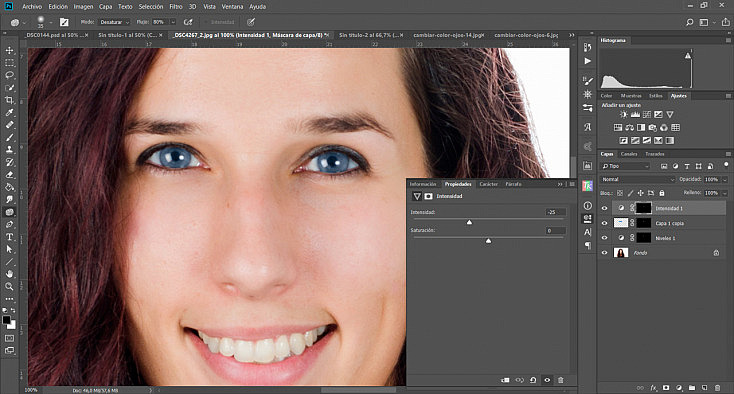Add a Levels adjustment
This screenshot has height=394, width=734.
pos(635,115)
